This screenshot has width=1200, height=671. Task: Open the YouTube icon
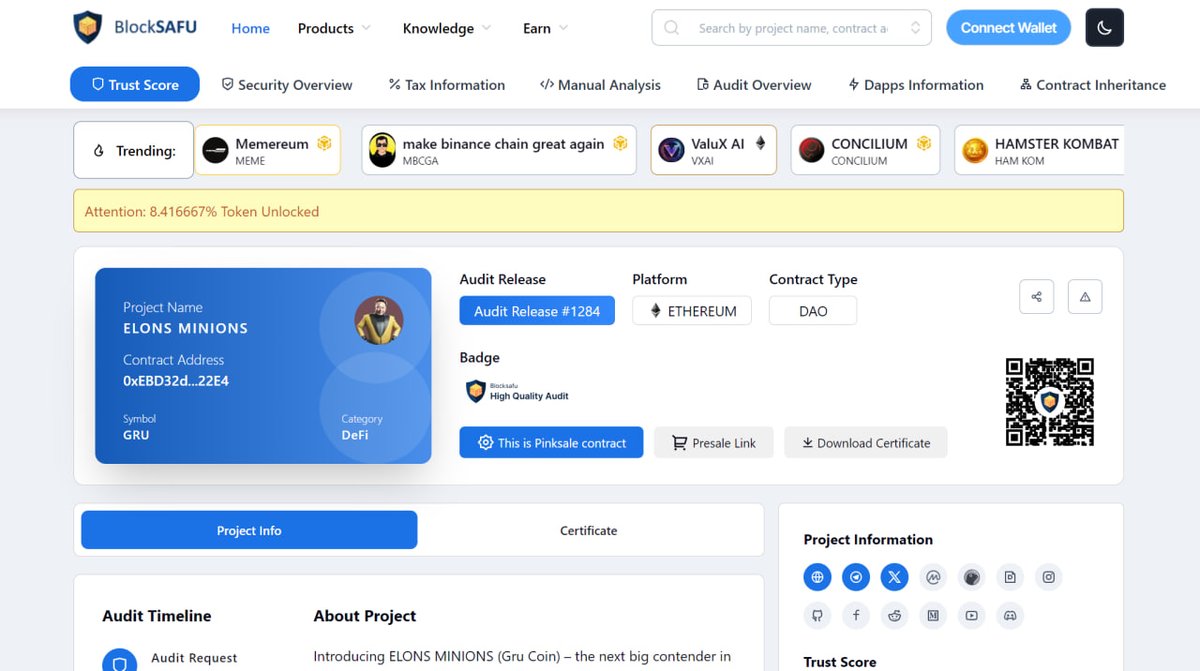pyautogui.click(x=971, y=615)
